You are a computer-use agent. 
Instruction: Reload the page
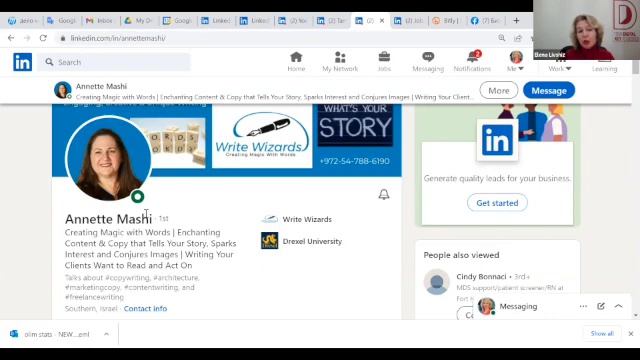(43, 38)
